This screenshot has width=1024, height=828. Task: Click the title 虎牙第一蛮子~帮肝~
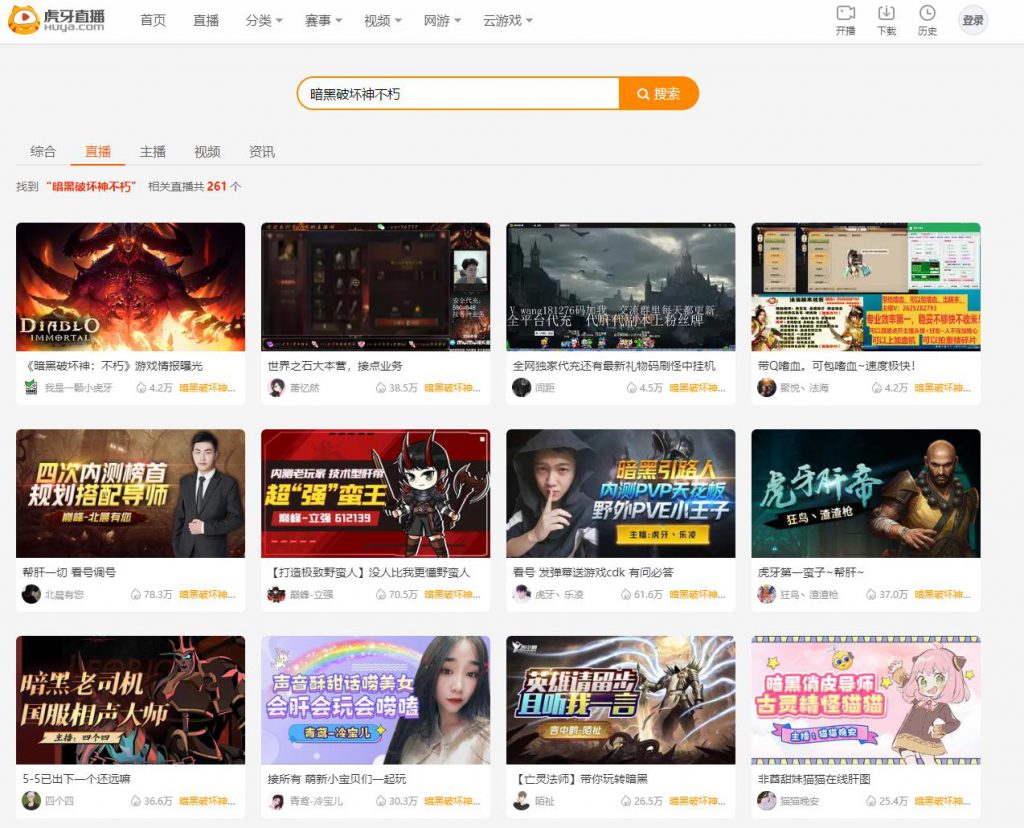pos(810,572)
